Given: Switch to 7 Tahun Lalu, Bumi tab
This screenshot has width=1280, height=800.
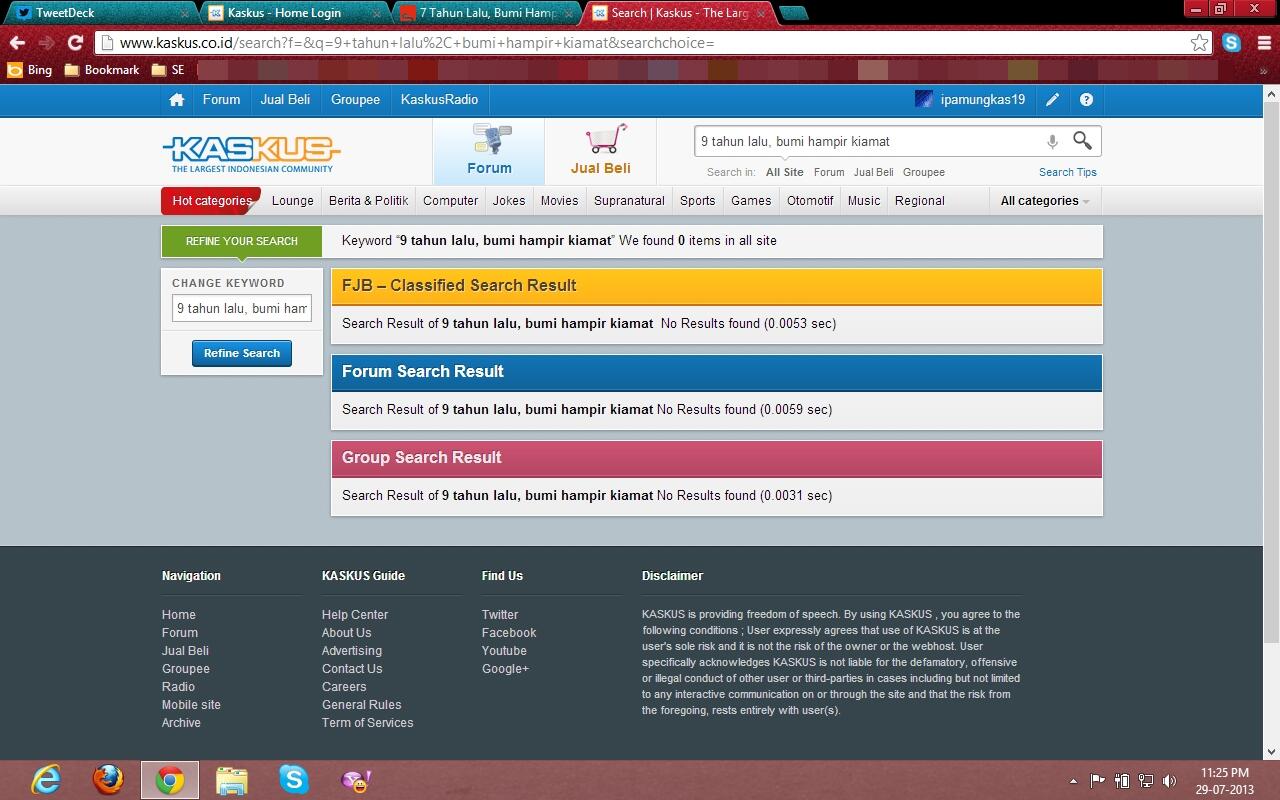Looking at the screenshot, I should tap(487, 13).
